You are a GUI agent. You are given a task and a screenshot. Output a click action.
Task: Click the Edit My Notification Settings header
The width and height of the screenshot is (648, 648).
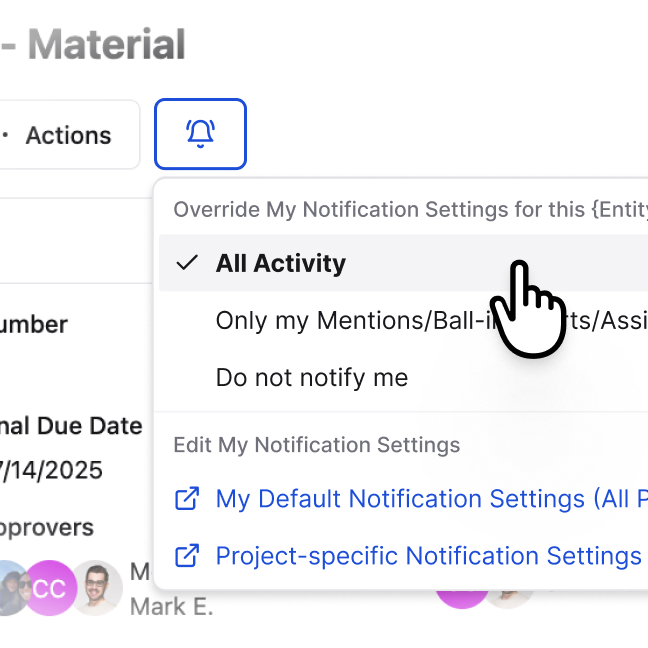[x=316, y=445]
